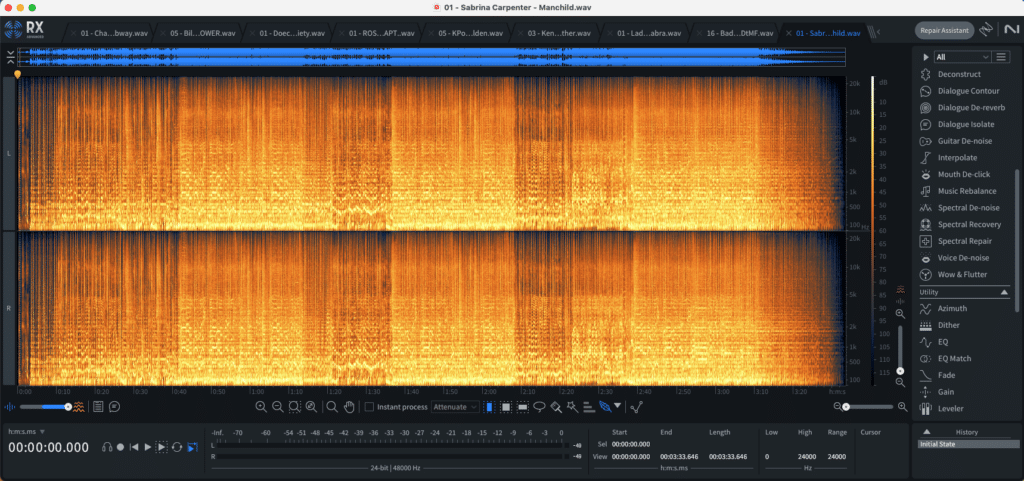Open the Repair Assistant
This screenshot has height=481, width=1024.
pos(944,30)
